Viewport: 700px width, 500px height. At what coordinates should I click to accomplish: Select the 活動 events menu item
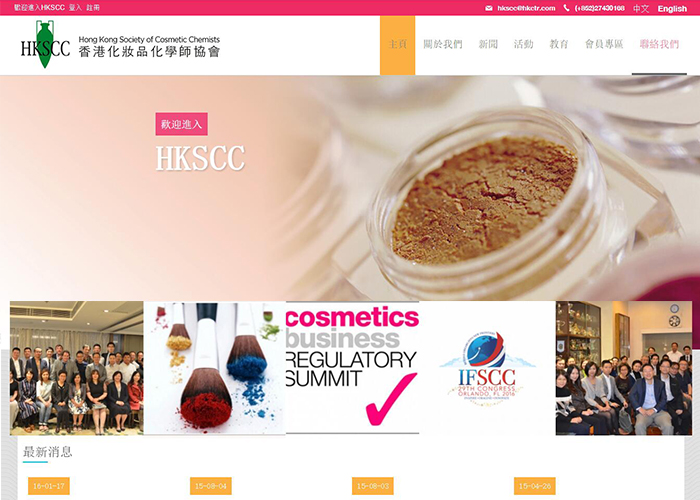coord(523,45)
